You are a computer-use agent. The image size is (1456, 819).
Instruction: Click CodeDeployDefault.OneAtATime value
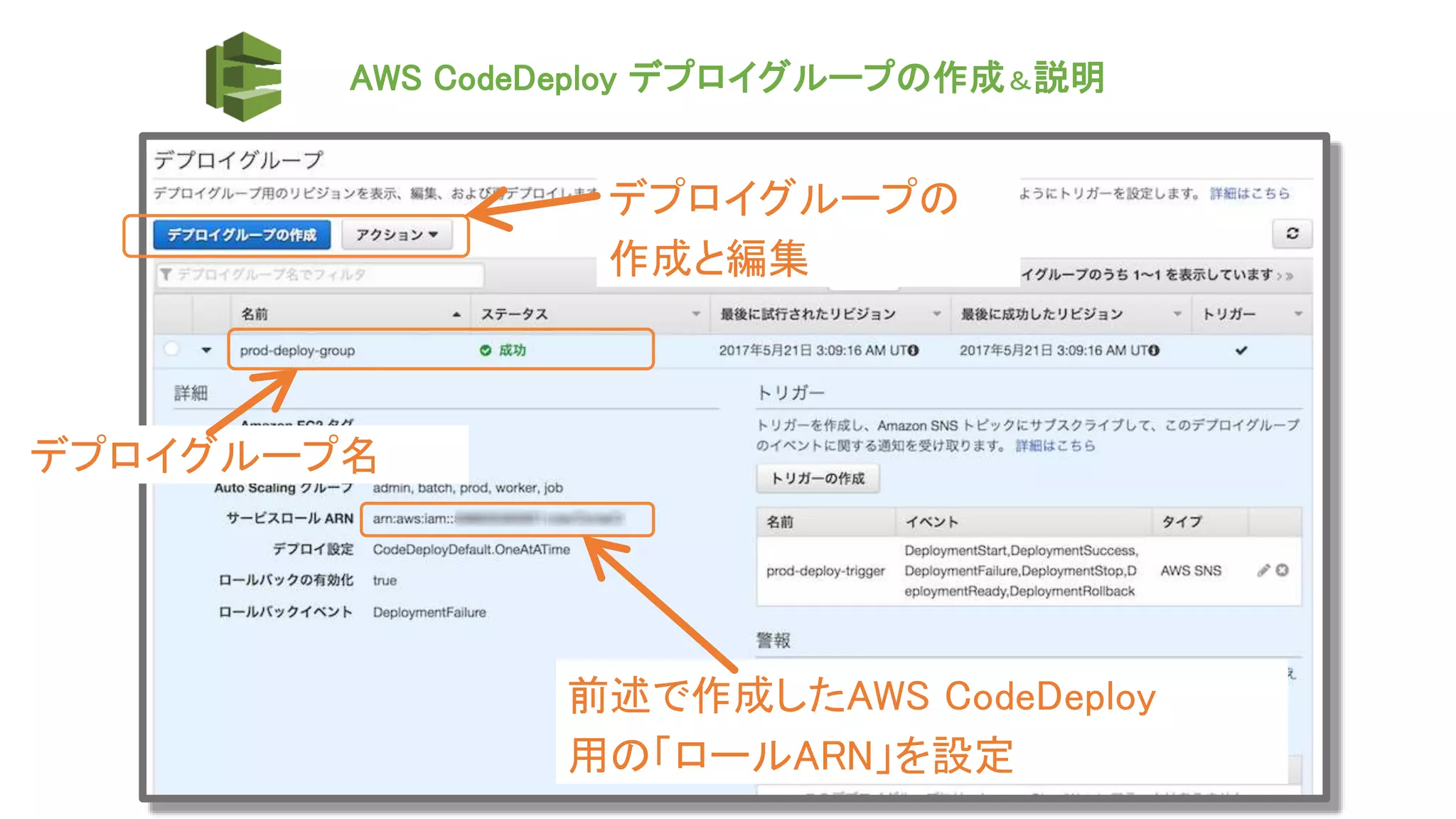coord(471,550)
